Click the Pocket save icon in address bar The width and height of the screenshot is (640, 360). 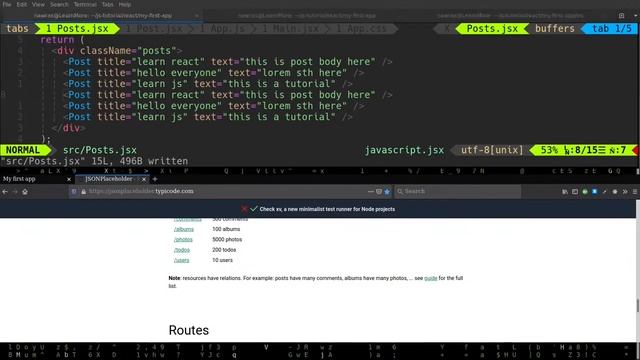379,191
